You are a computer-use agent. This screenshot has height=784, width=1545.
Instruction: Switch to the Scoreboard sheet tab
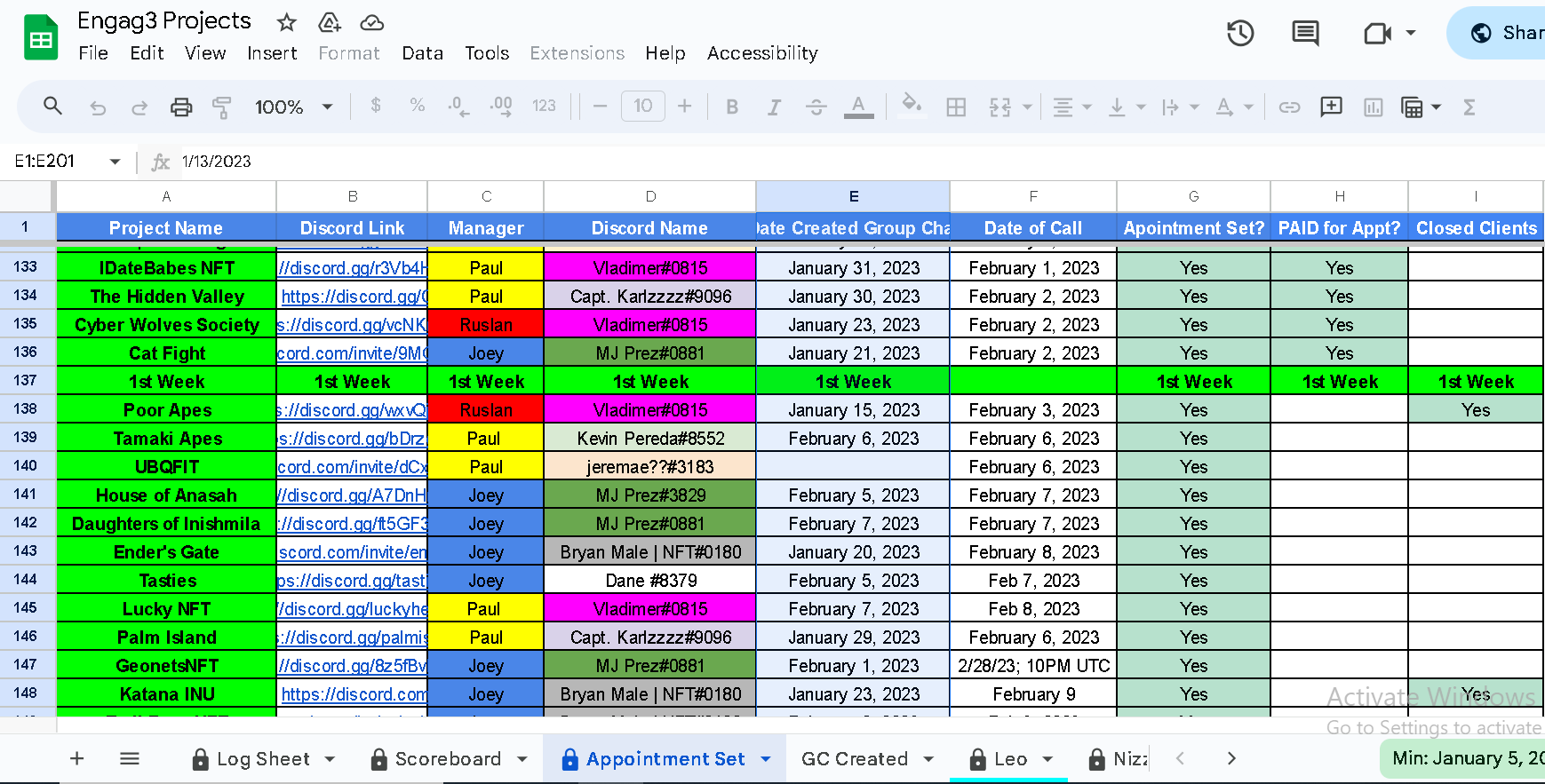[448, 759]
